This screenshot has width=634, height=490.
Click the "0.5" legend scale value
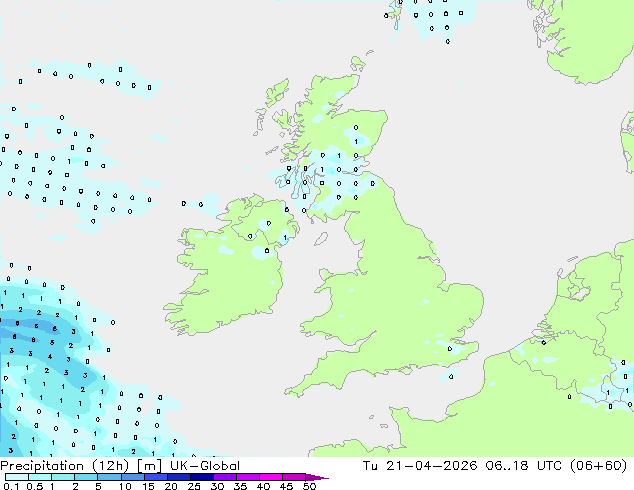click(35, 486)
